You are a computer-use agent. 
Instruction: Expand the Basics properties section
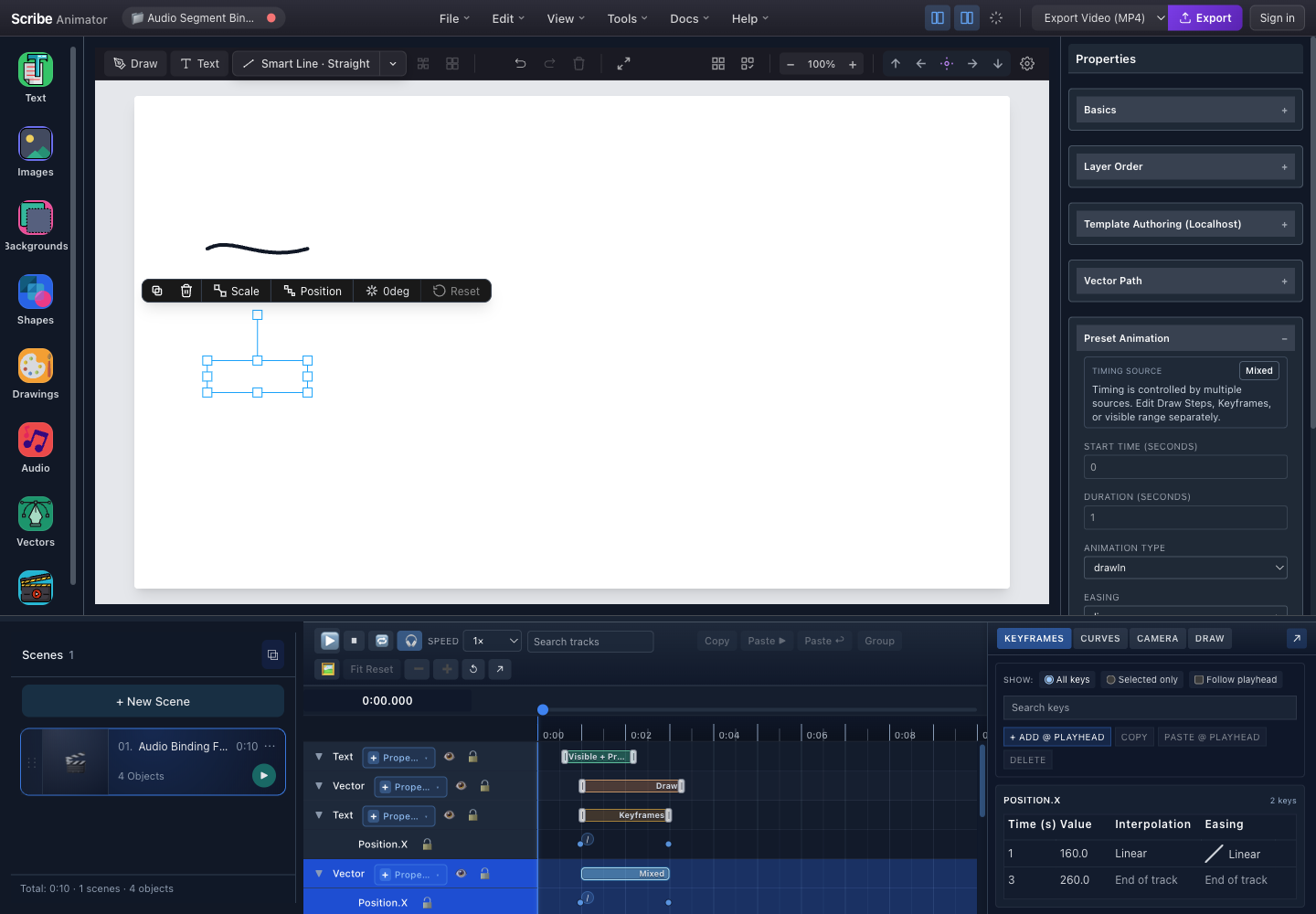point(1185,110)
